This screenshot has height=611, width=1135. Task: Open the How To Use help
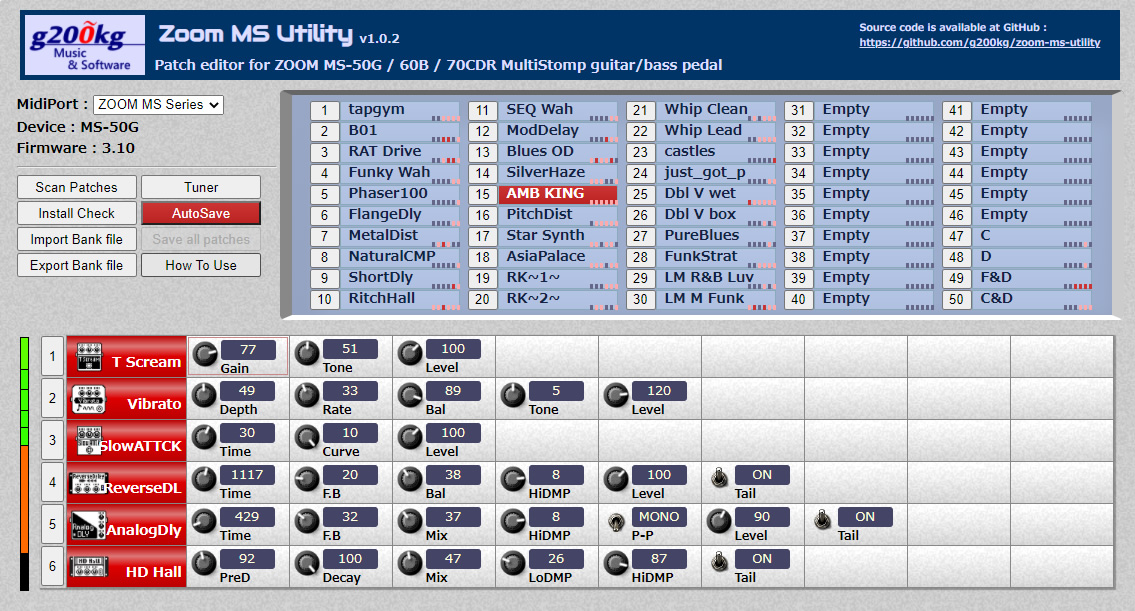click(201, 266)
